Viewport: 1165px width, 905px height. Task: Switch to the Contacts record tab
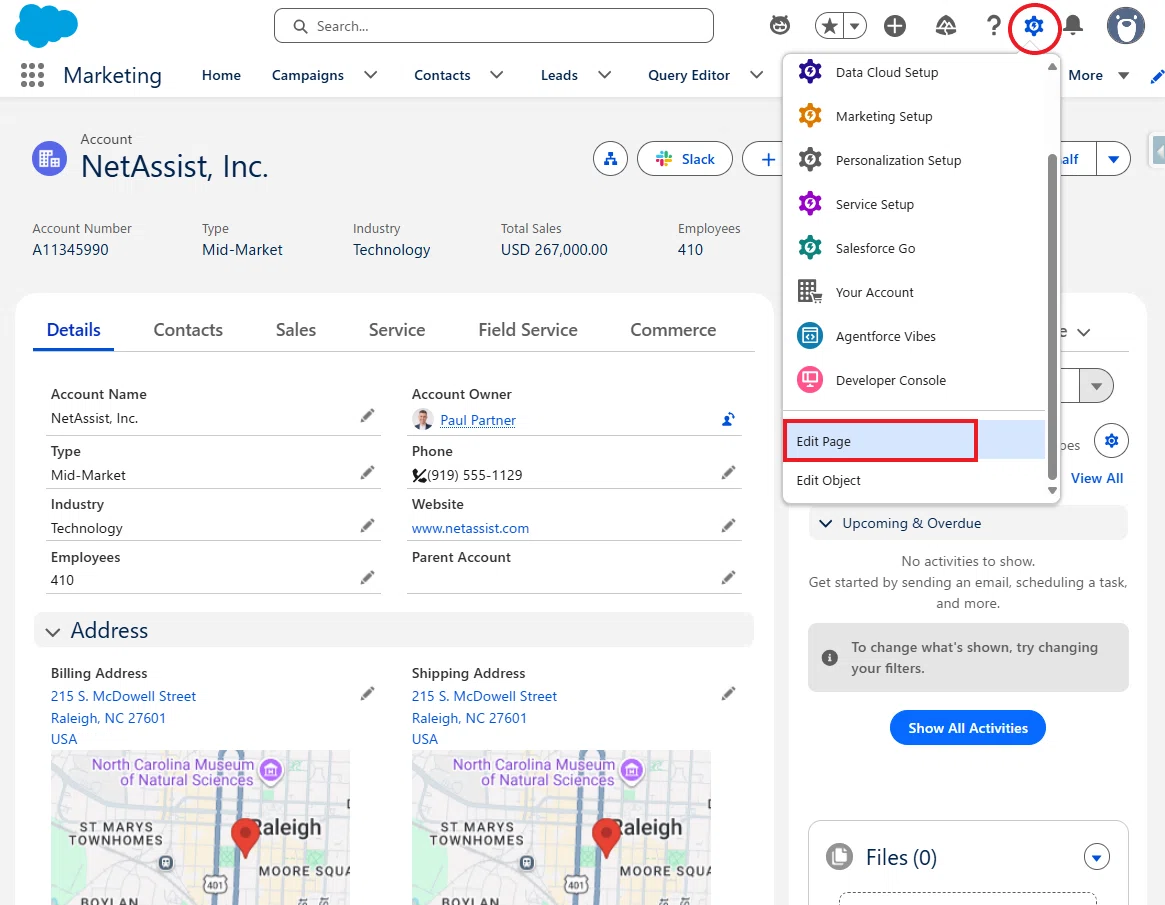pyautogui.click(x=188, y=330)
